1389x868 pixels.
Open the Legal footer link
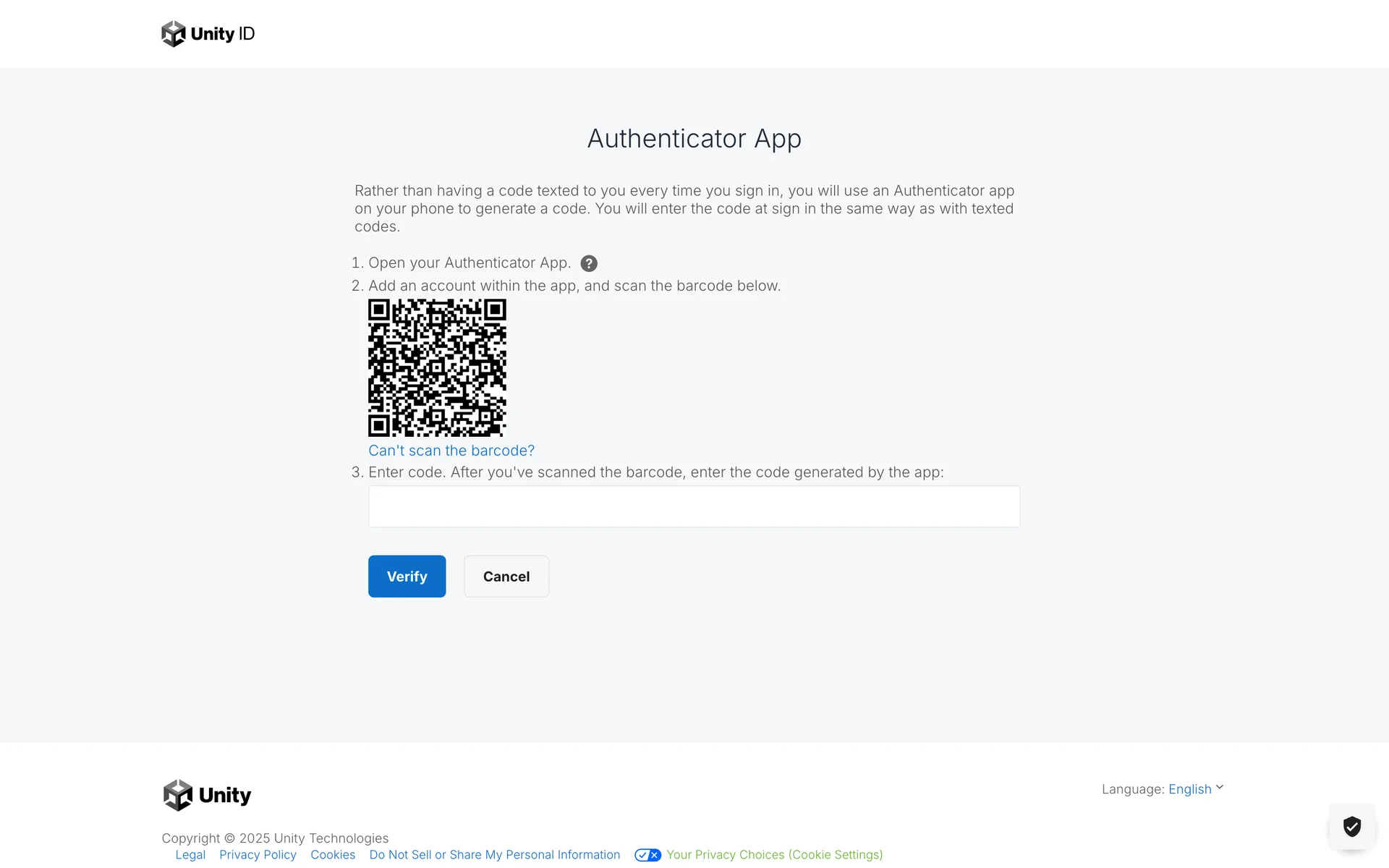(190, 855)
